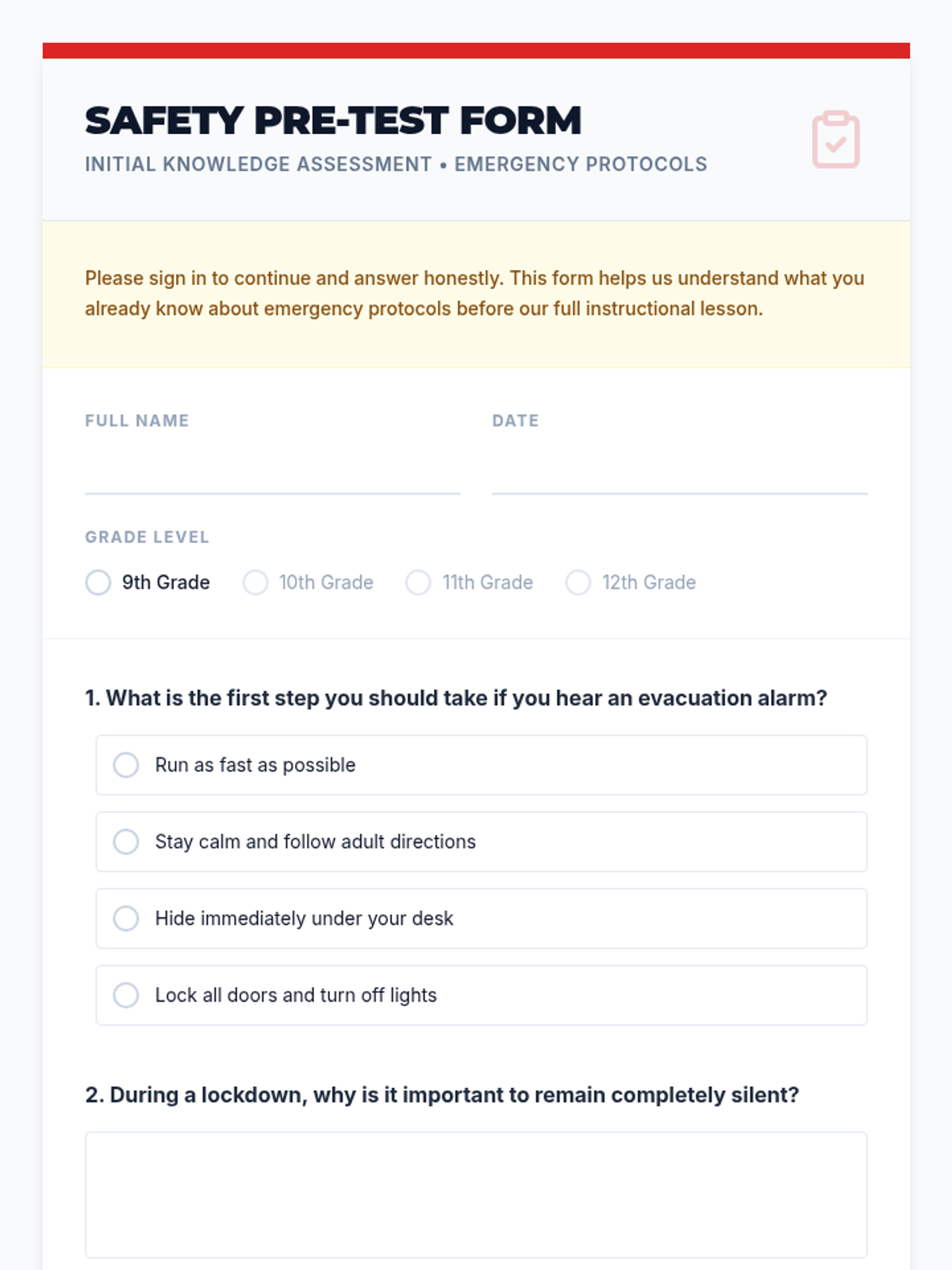The height and width of the screenshot is (1270, 952).
Task: Click the Date field label
Action: coord(516,421)
